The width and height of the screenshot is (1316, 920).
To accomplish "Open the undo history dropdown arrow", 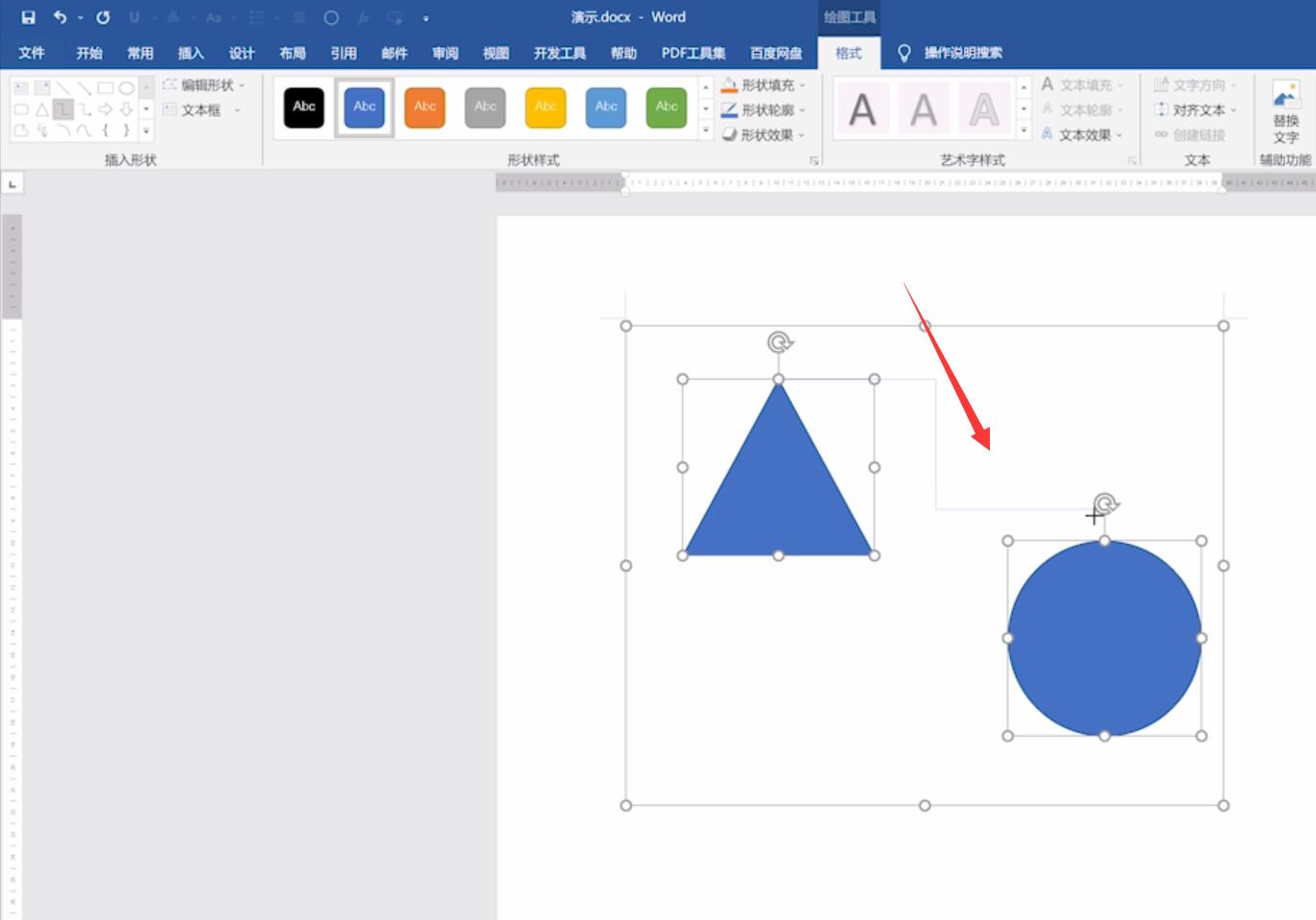I will point(81,17).
